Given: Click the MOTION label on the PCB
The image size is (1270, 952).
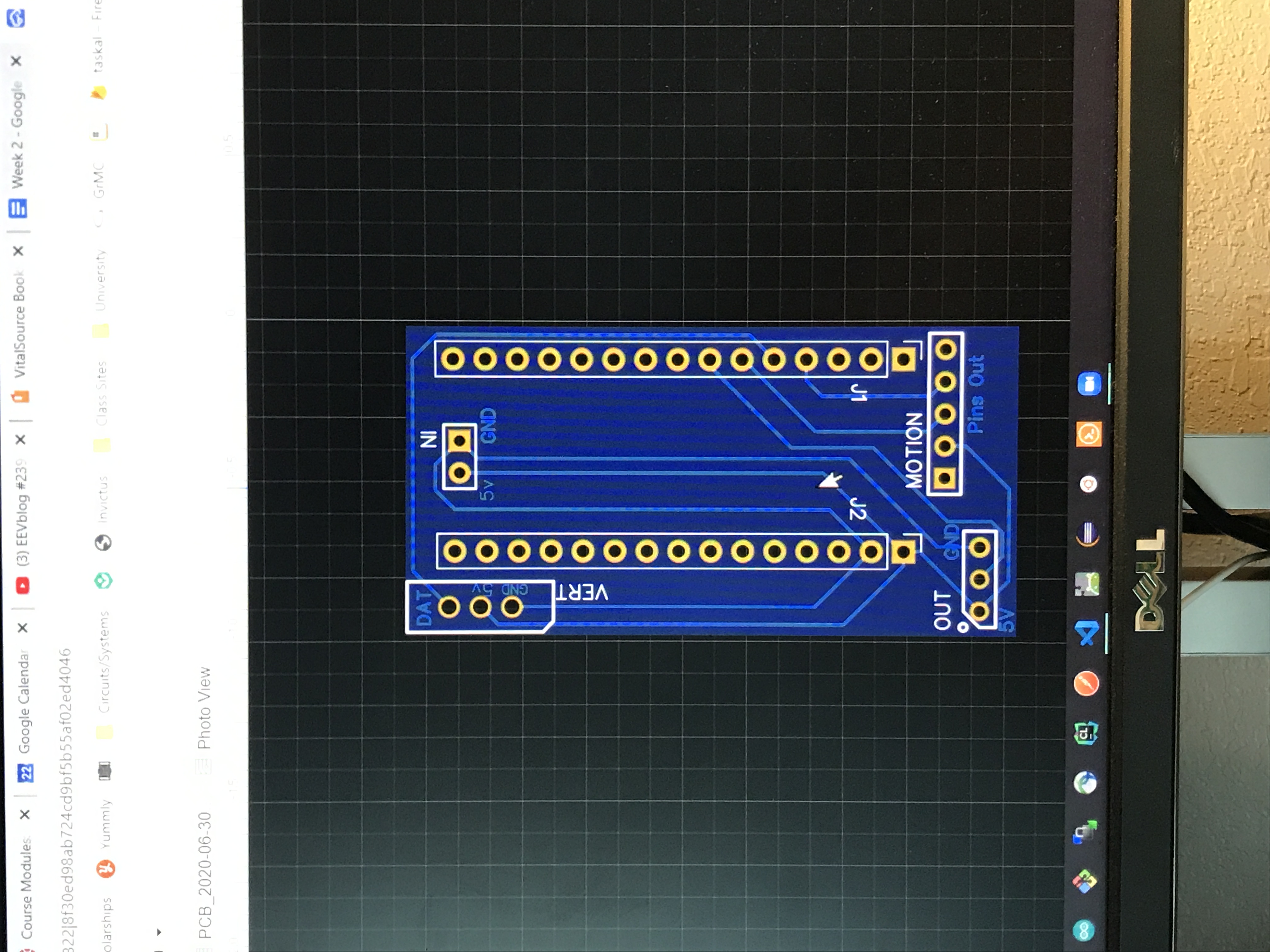Looking at the screenshot, I should click(x=913, y=450).
